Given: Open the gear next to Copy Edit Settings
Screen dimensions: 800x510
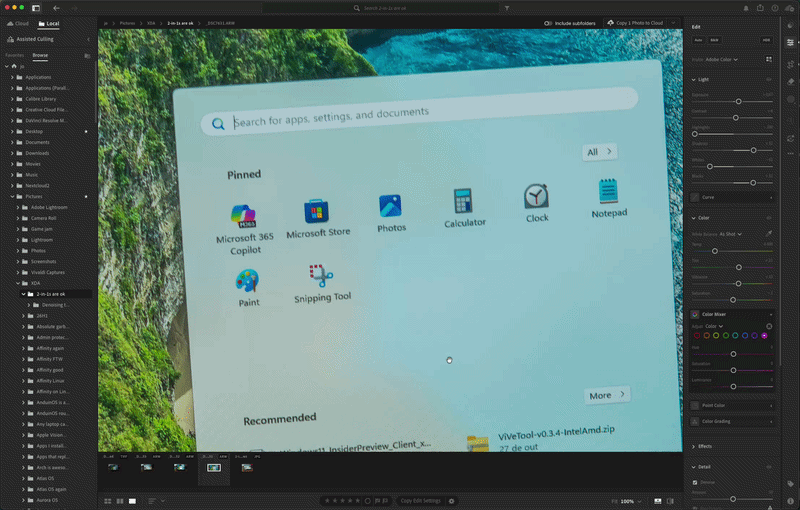Looking at the screenshot, I should coord(451,501).
